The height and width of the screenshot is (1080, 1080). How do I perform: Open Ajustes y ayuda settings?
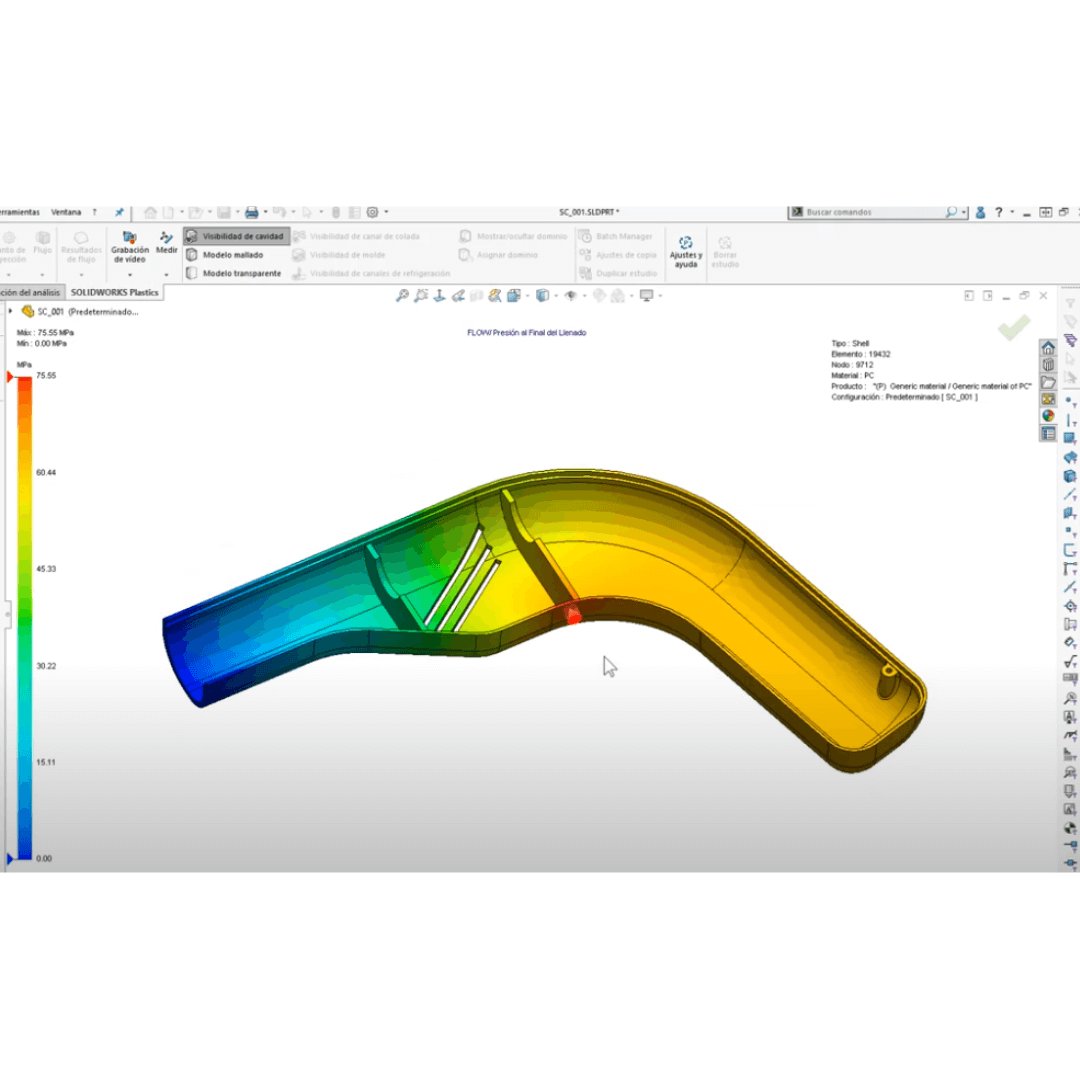click(x=685, y=252)
